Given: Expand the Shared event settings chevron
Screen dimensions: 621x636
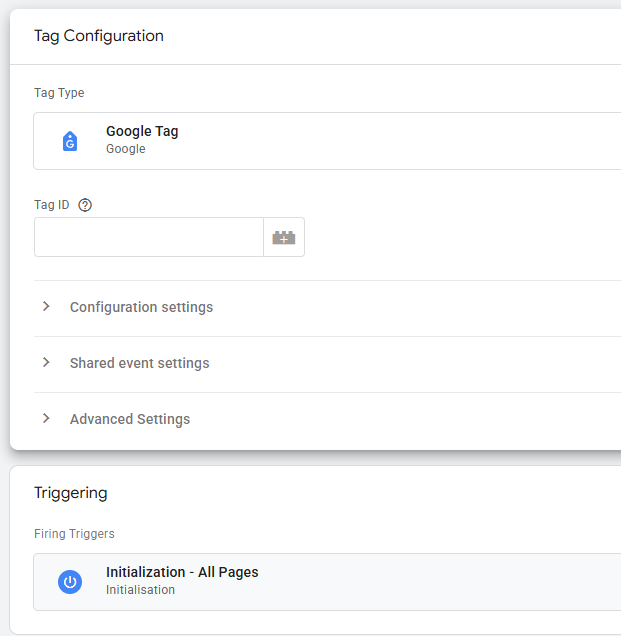Looking at the screenshot, I should (x=46, y=363).
